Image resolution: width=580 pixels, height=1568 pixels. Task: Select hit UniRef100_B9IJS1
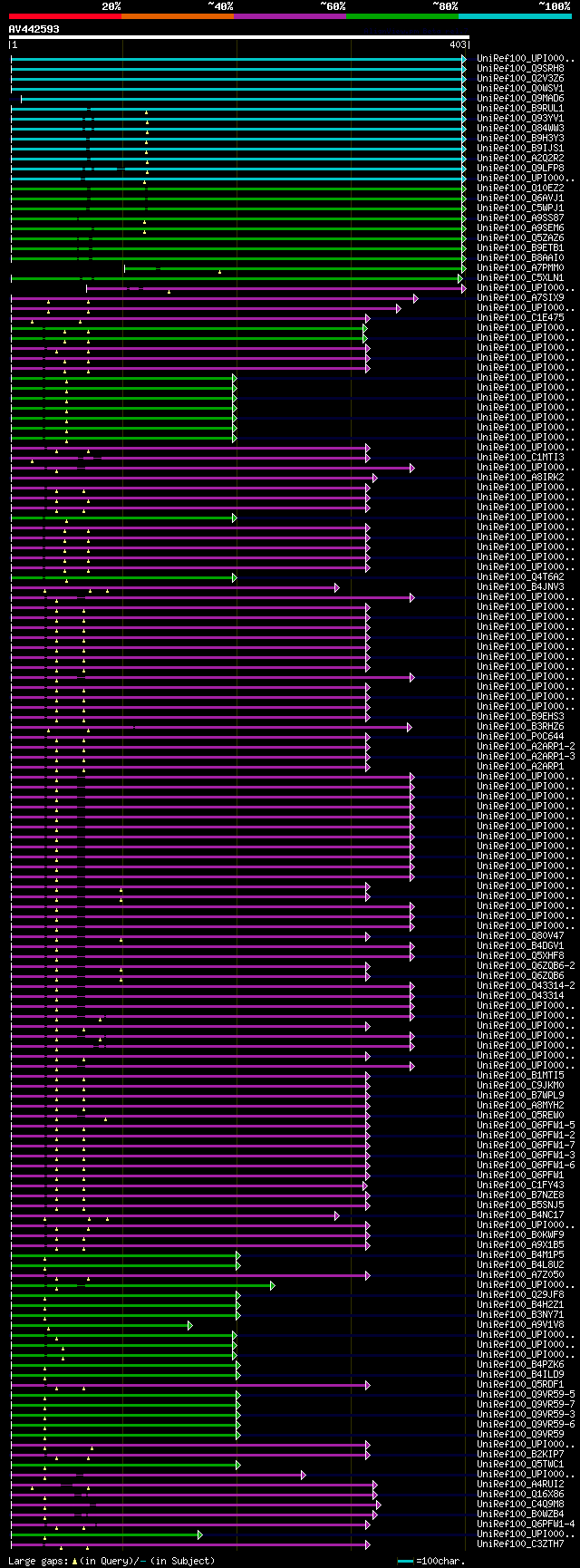tap(520, 148)
